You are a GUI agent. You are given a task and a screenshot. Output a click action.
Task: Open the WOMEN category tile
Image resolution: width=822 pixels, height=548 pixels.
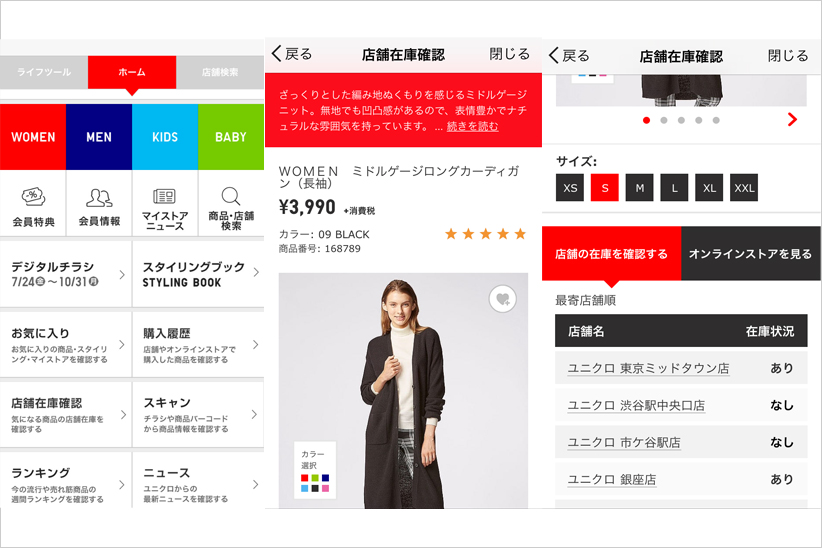33,137
